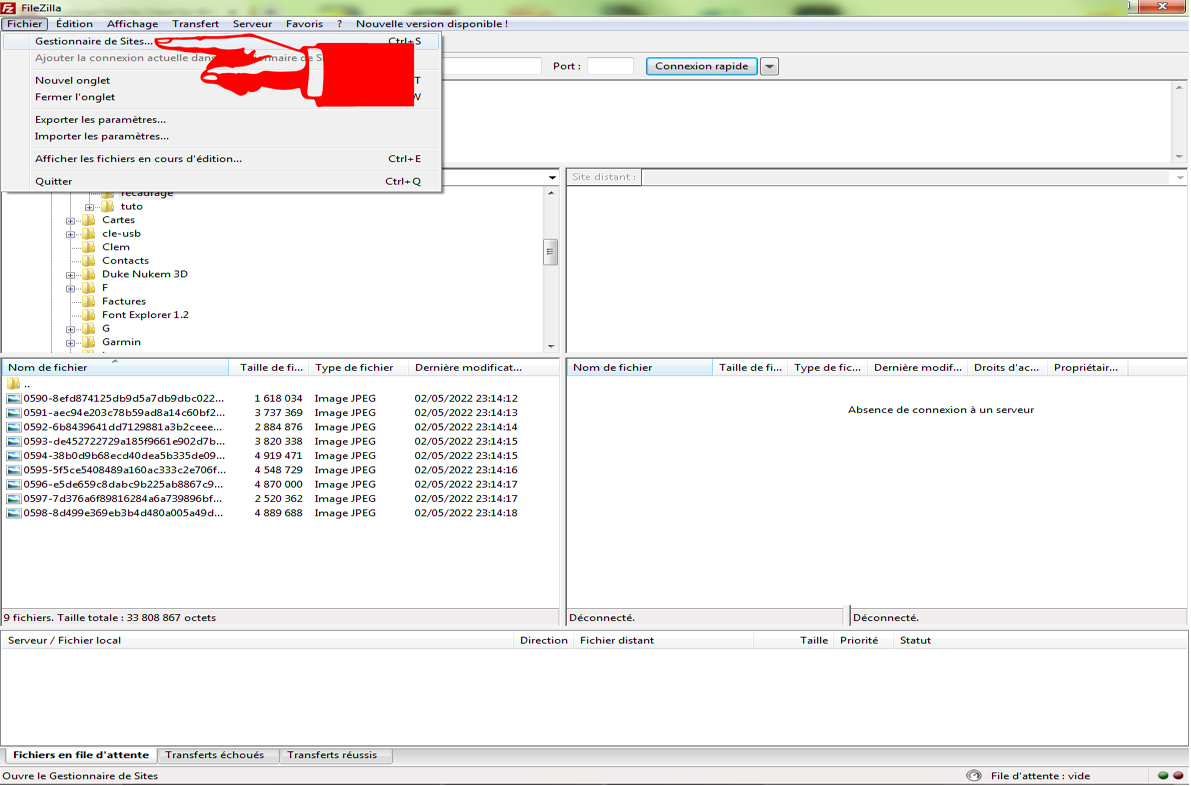Select the Font Explorer 1.2 folder
The height and width of the screenshot is (786, 1191).
click(x=145, y=314)
